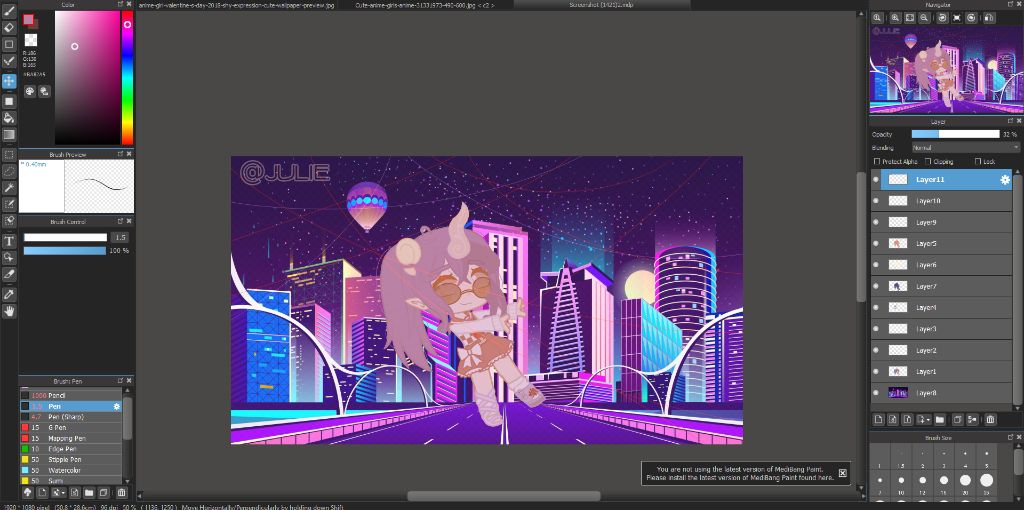Delete brush with trash icon in Brush panel

pyautogui.click(x=121, y=492)
